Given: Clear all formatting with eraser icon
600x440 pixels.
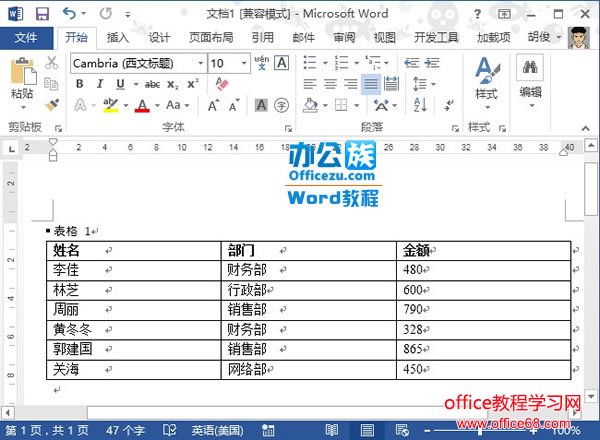Looking at the screenshot, I should tap(222, 84).
